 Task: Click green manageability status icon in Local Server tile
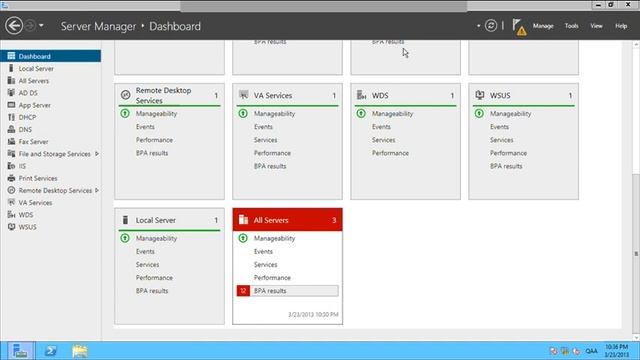tap(125, 238)
